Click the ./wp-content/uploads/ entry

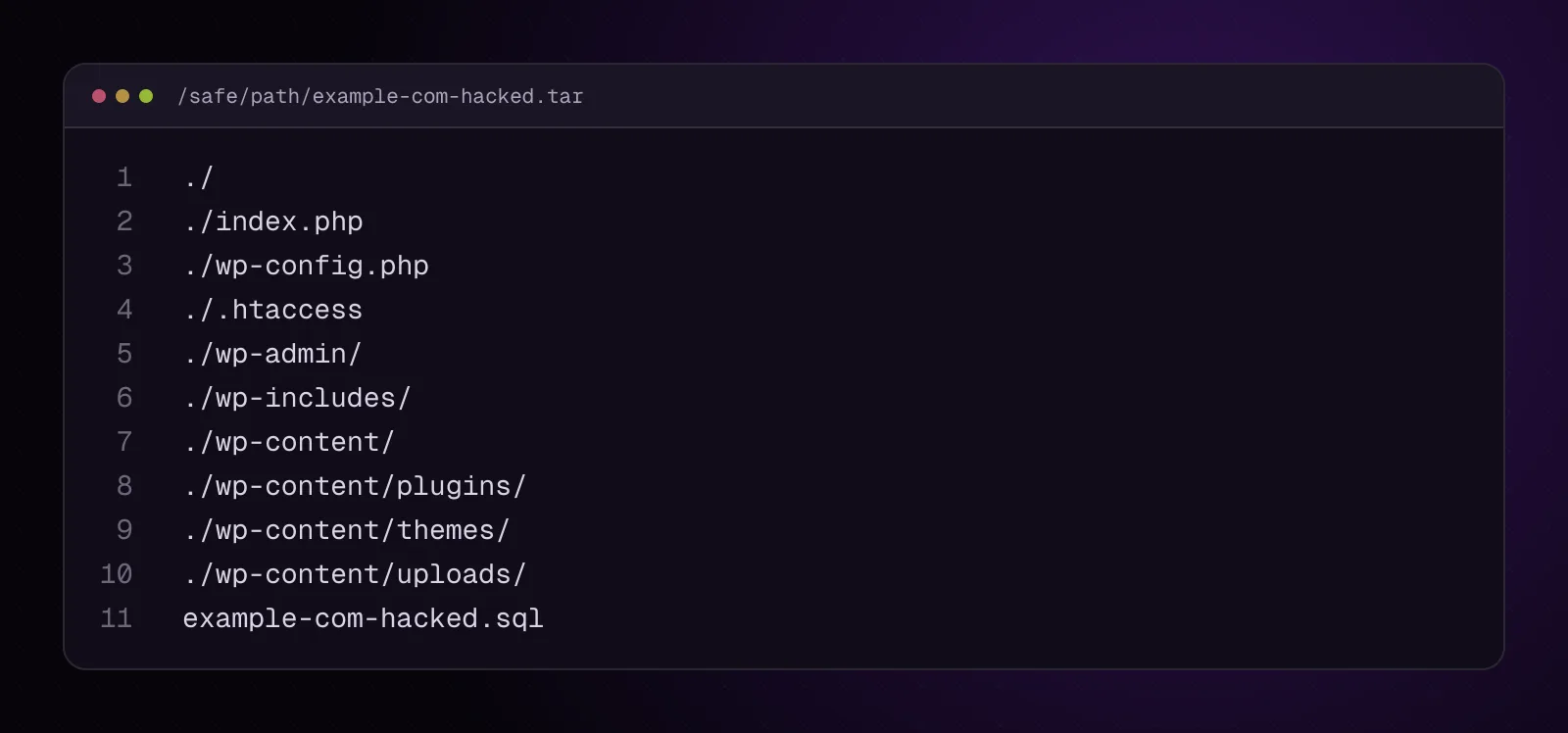[355, 574]
